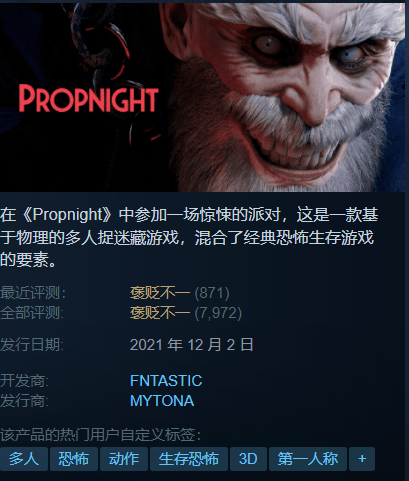The image size is (409, 481).
Task: Open developer FNTASTIC link
Action: coord(166,381)
